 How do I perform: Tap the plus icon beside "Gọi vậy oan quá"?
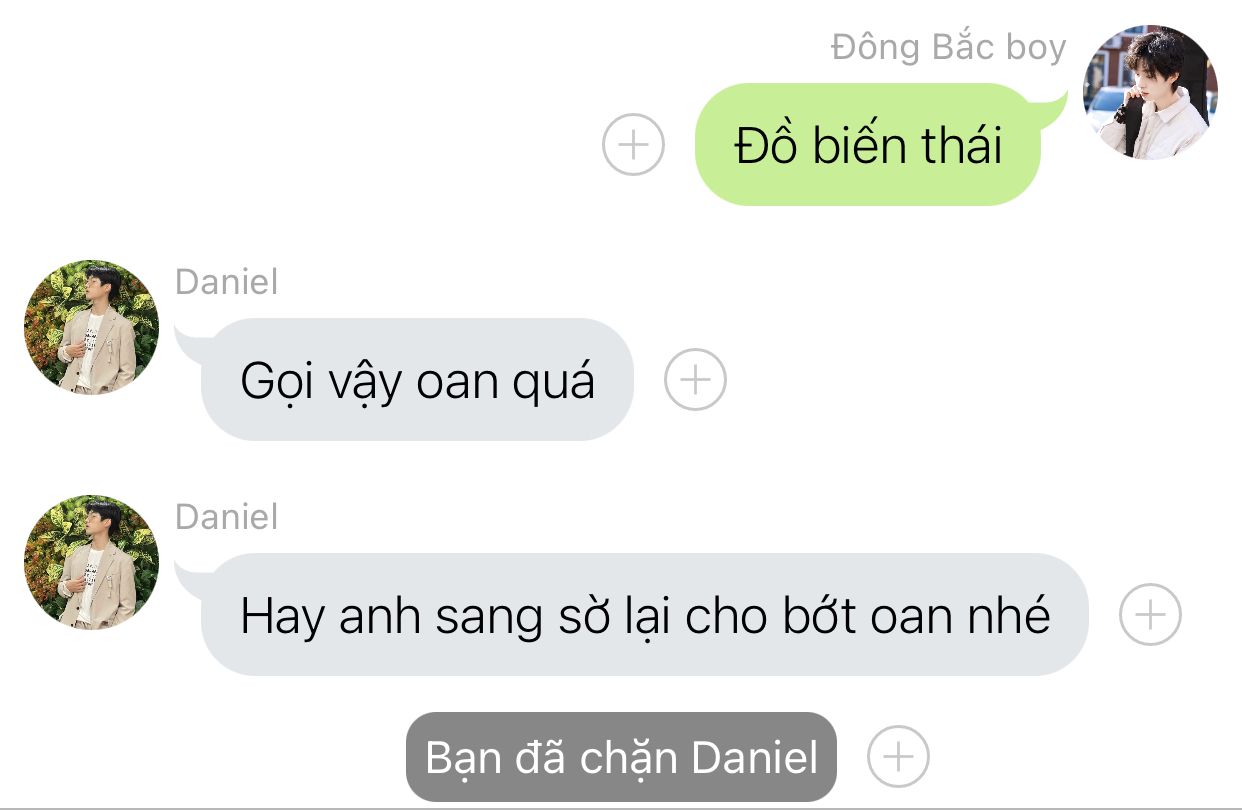[695, 380]
